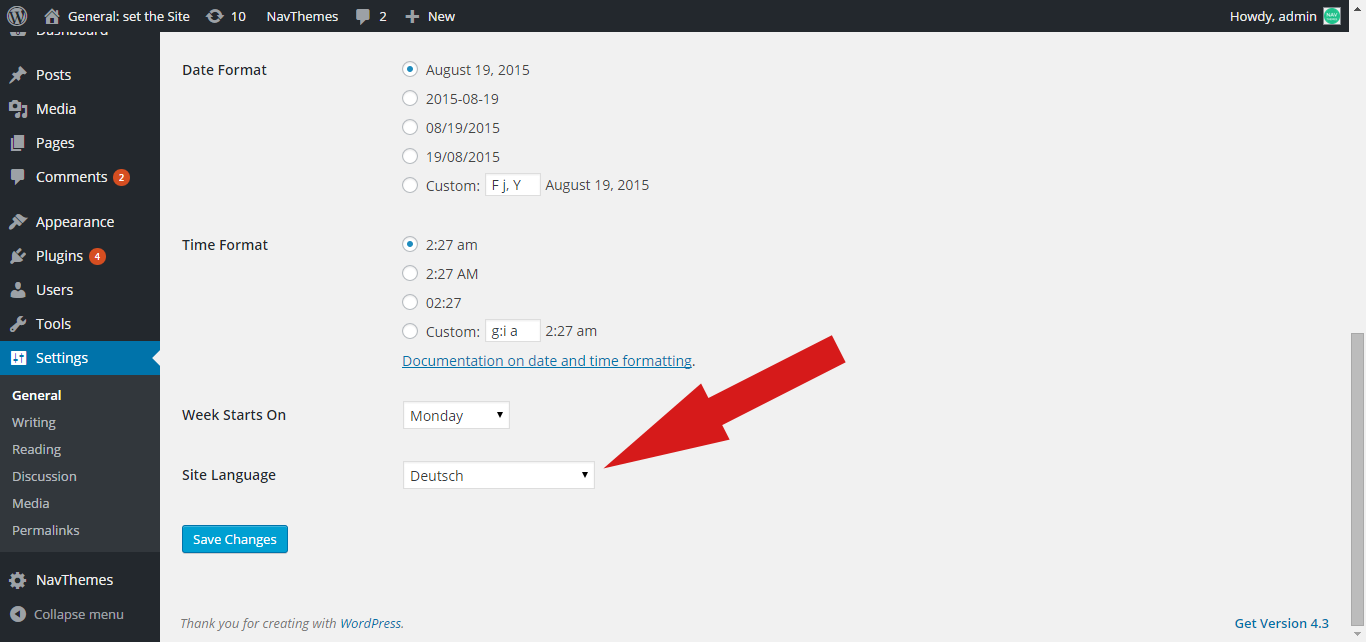Go to Discussion settings submenu
This screenshot has height=642, width=1366.
(x=44, y=476)
